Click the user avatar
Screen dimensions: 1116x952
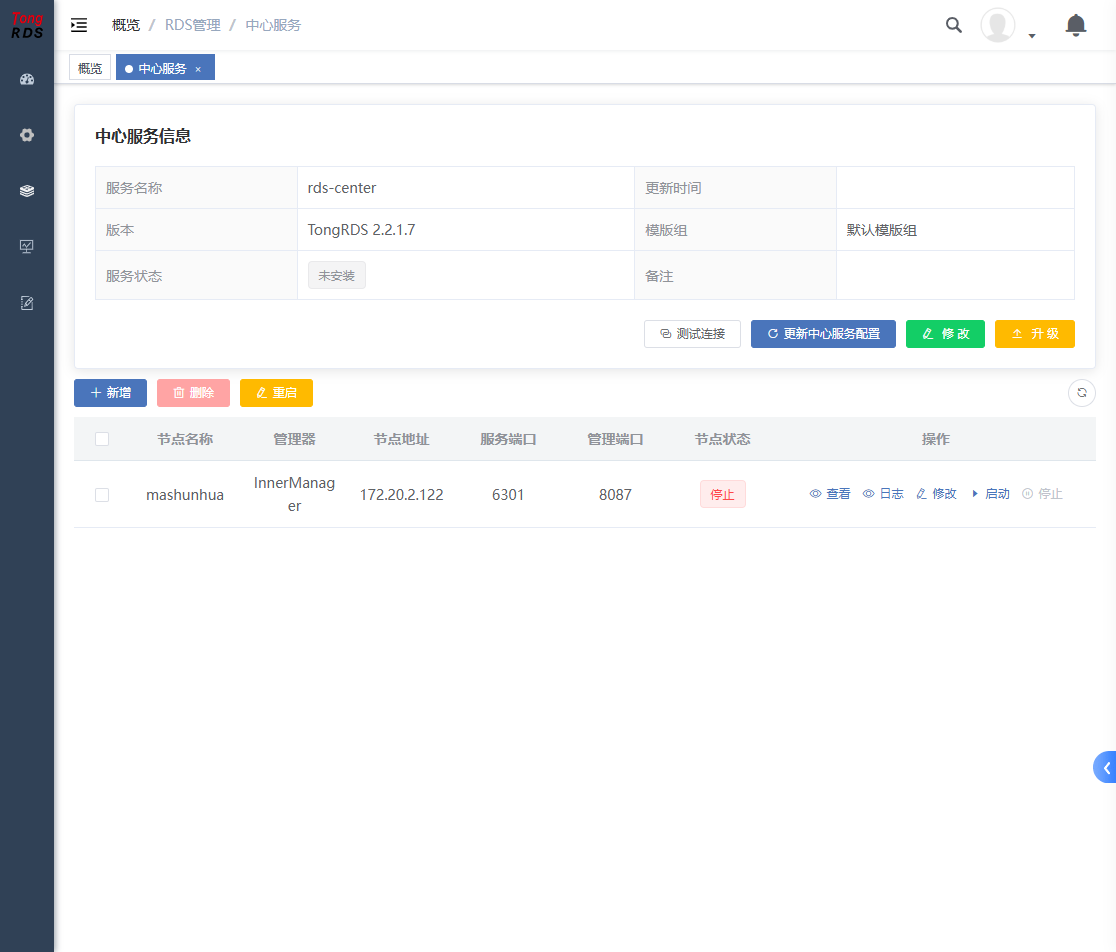[998, 26]
